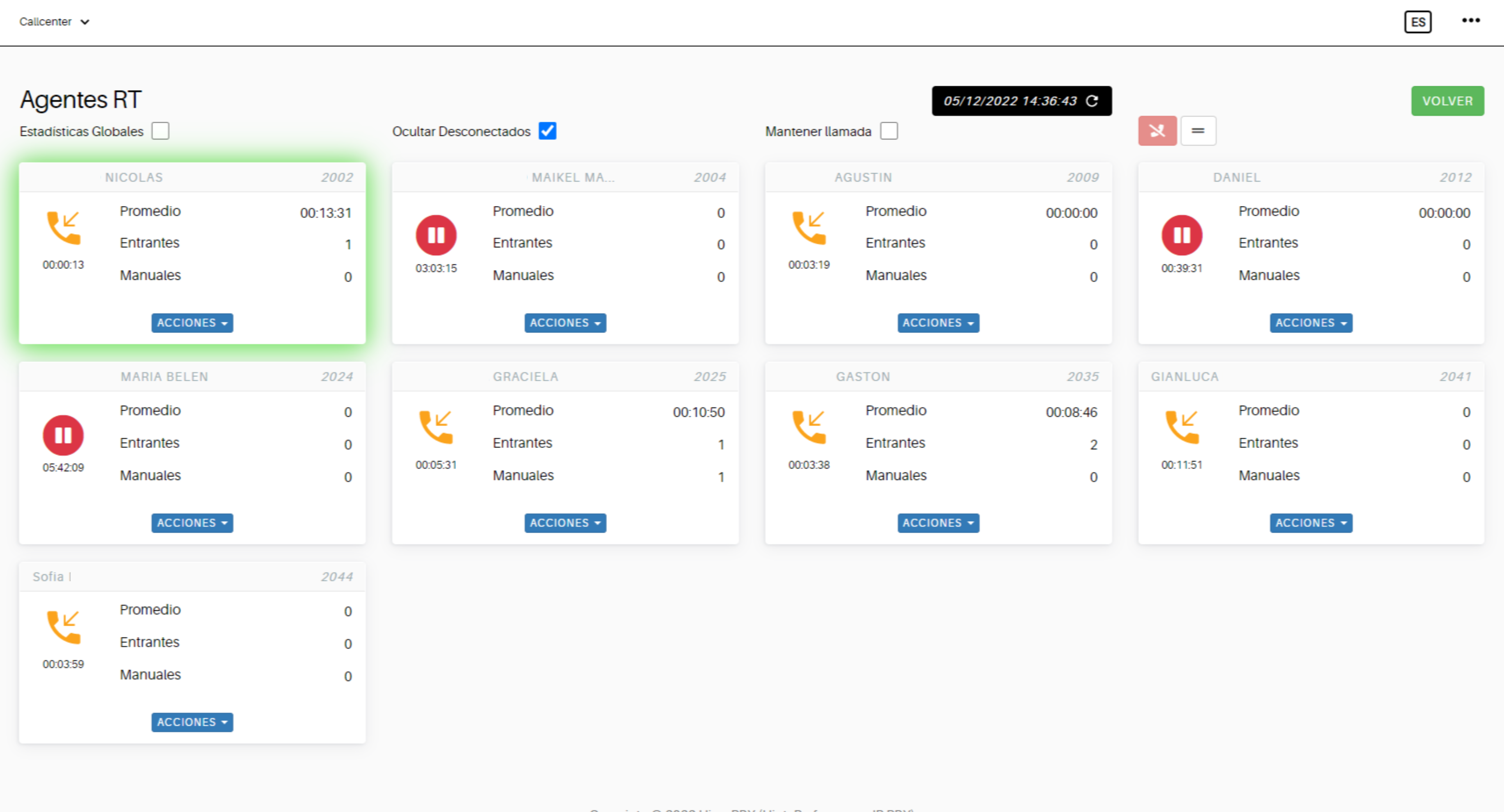Screen dimensions: 1504x812
Task: Open the Acciones dropdown on Gianluca's card
Action: pos(1311,523)
